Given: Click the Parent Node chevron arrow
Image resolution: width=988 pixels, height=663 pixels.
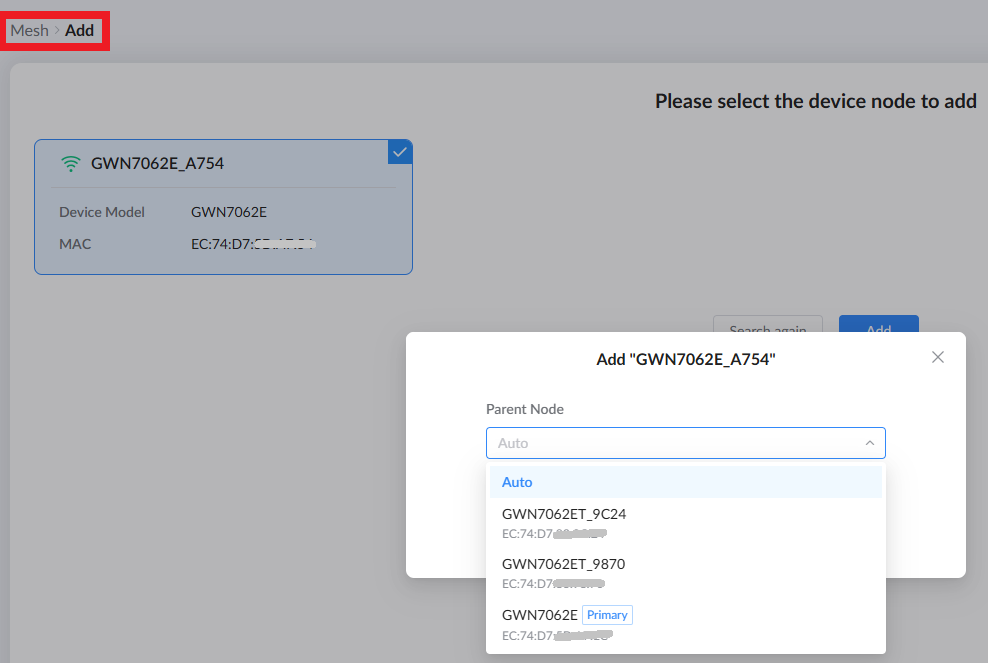Looking at the screenshot, I should pyautogui.click(x=870, y=443).
